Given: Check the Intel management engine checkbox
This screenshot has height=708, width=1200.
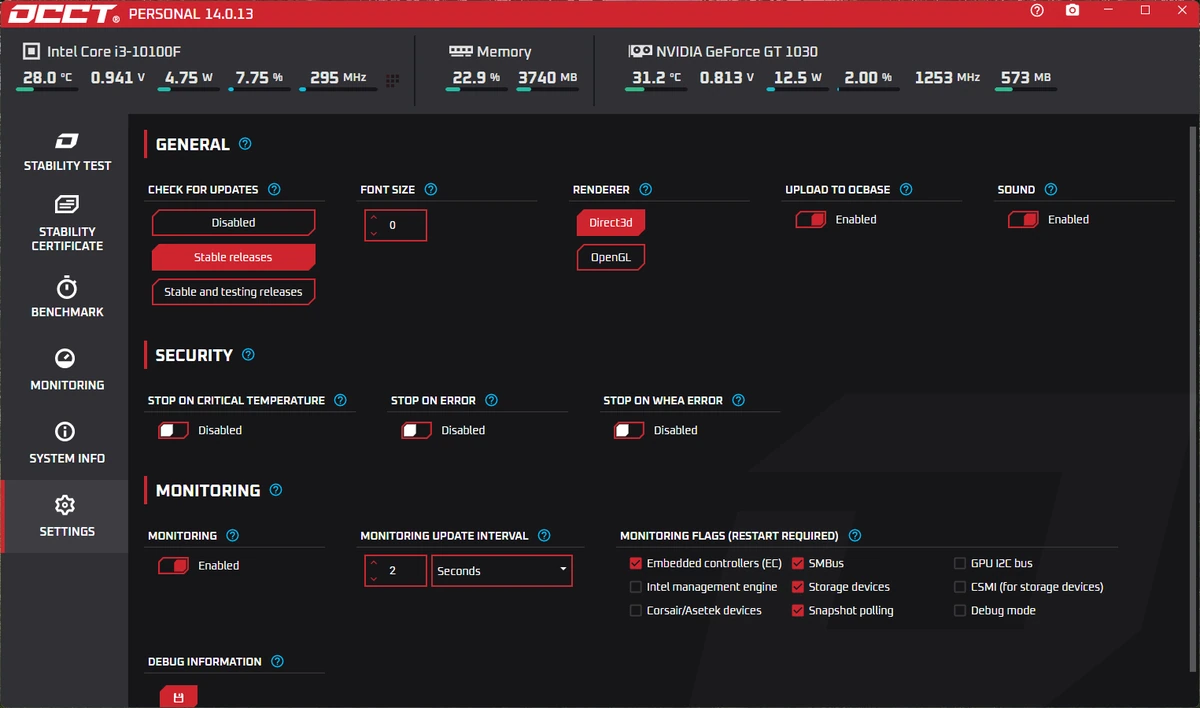Looking at the screenshot, I should tap(636, 587).
